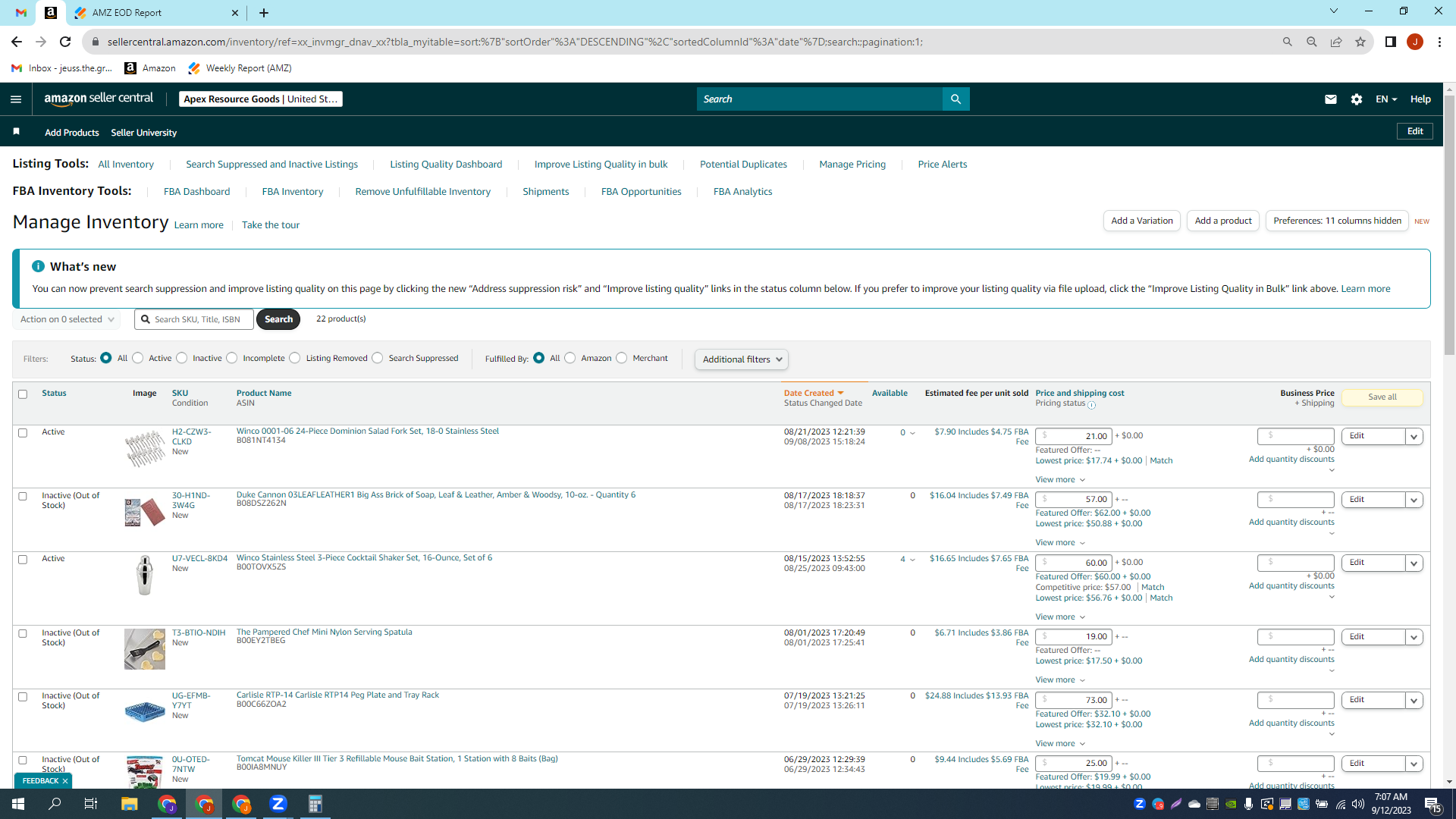Open FBA Dashboard
The height and width of the screenshot is (819, 1456).
pyautogui.click(x=196, y=192)
